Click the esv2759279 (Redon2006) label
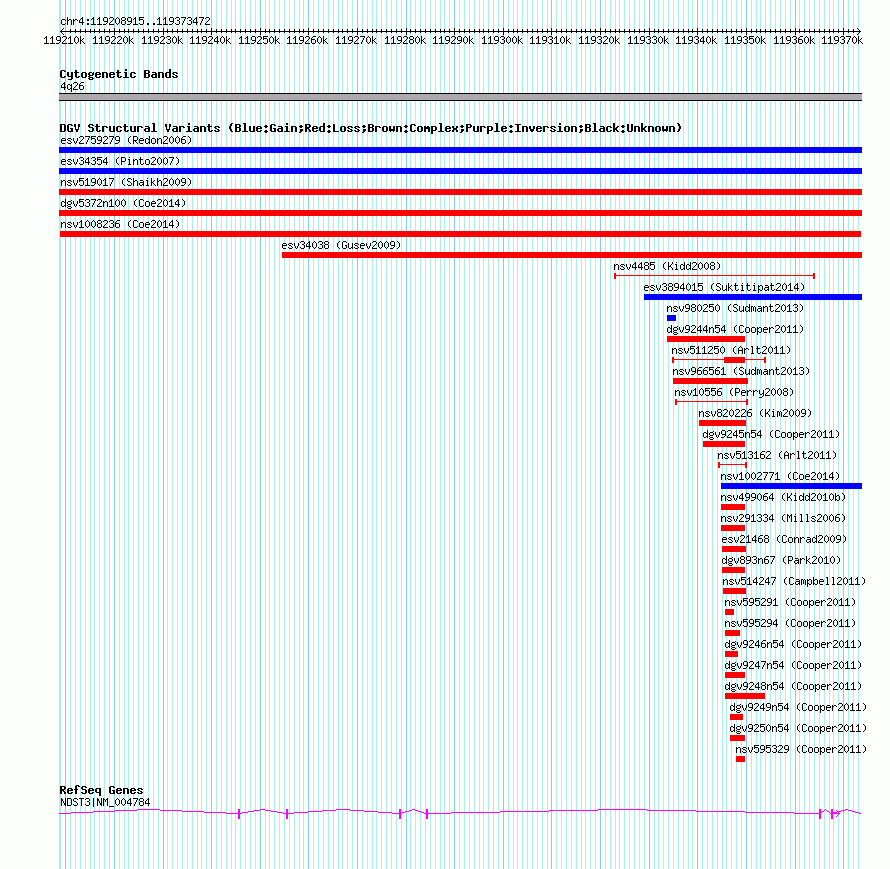 point(126,140)
